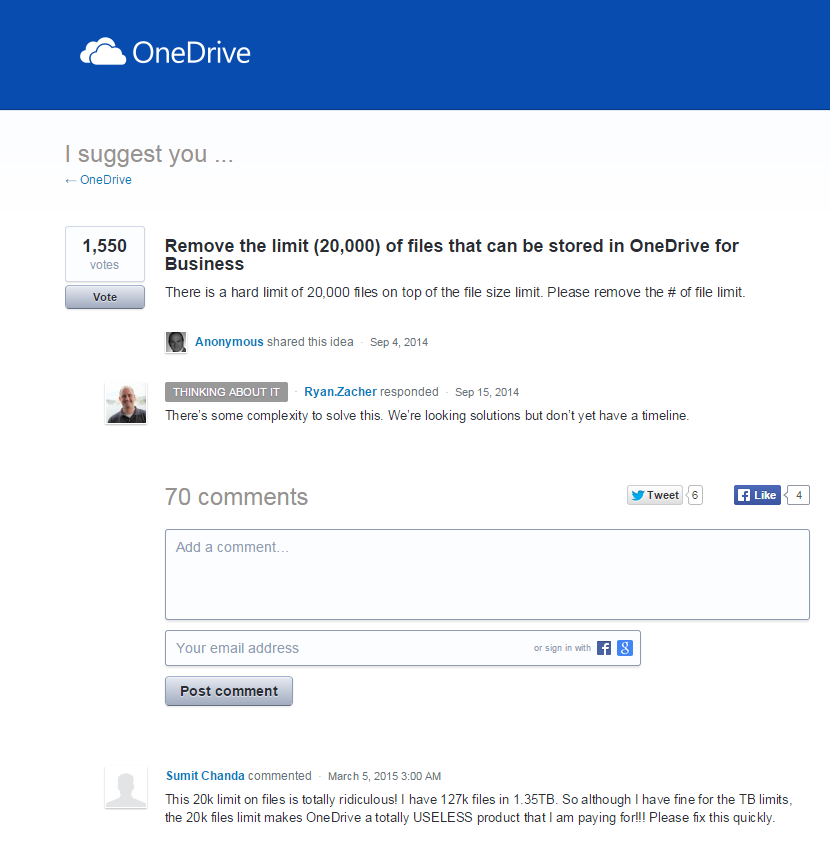Image resolution: width=830 pixels, height=856 pixels.
Task: Click the Sep 4, 2014 date
Action: (399, 342)
